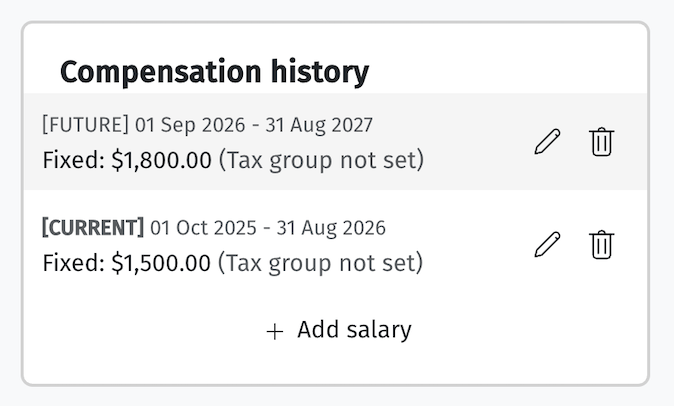
Task: Click Tax group not set in current row
Action: [321, 263]
